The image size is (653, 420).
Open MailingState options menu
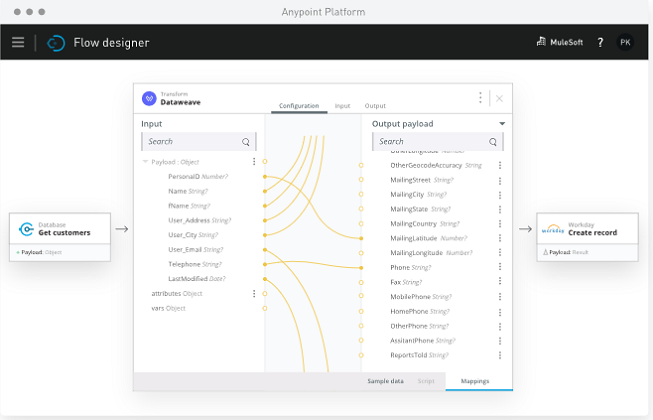(500, 209)
